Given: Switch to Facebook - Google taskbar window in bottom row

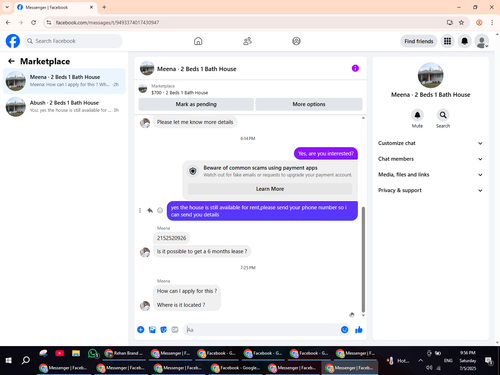Looking at the screenshot, I should tap(236, 368).
